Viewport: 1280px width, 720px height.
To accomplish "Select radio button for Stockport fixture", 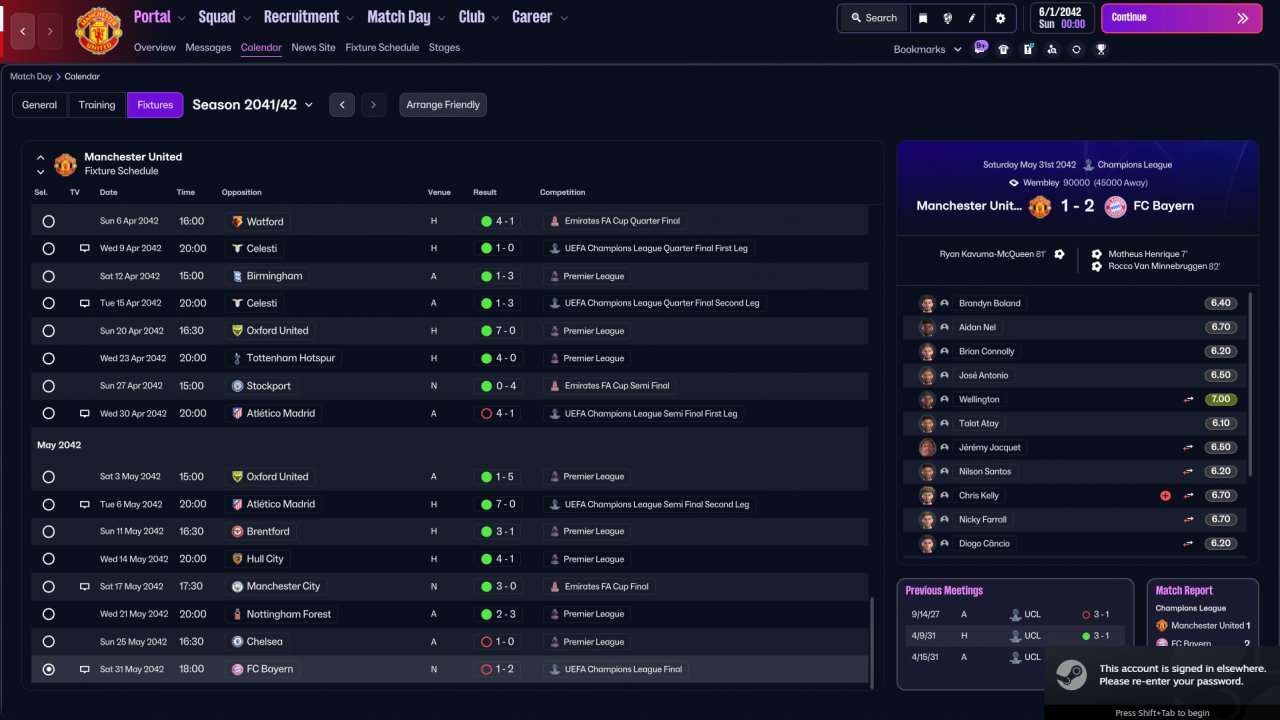I will [x=49, y=386].
